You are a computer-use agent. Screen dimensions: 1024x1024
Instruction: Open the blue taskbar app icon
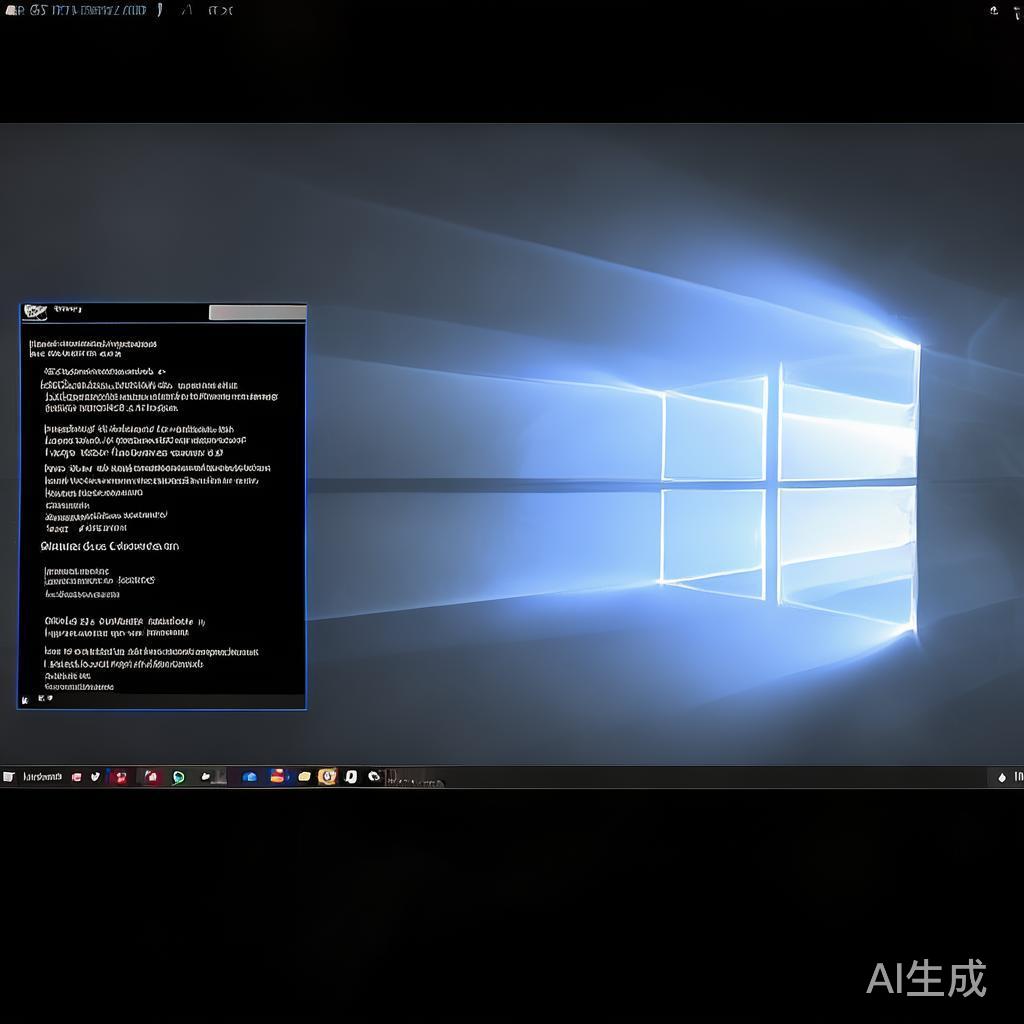tap(250, 777)
